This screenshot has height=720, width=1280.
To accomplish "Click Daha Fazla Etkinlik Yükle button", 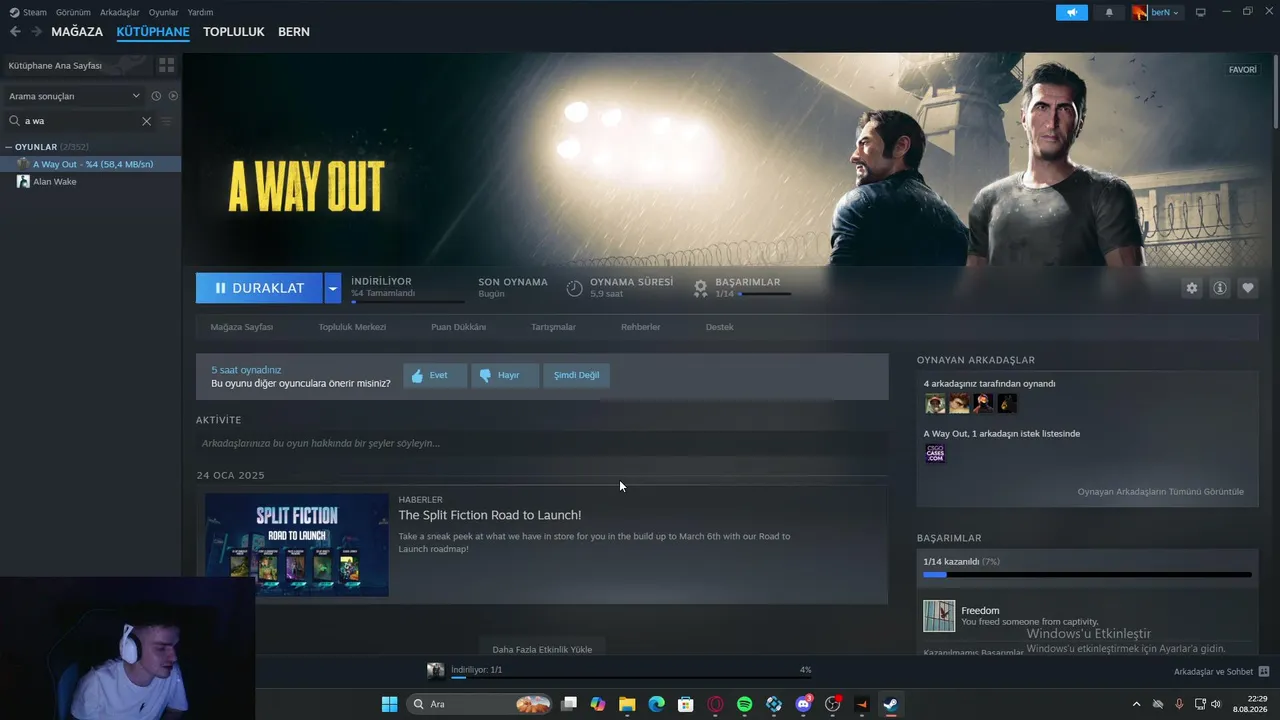I will (542, 649).
